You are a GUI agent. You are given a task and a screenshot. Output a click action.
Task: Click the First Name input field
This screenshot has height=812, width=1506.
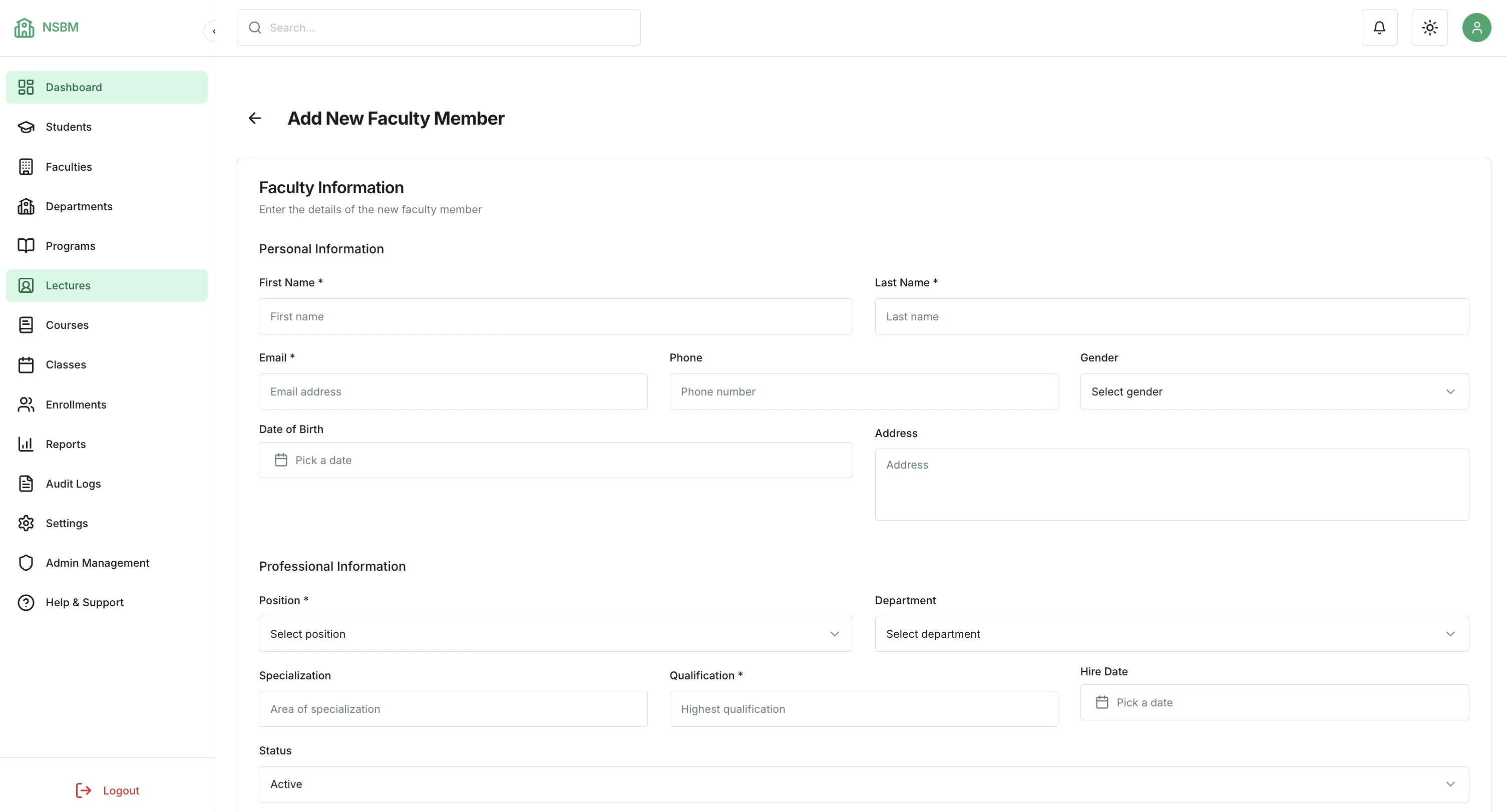(x=555, y=316)
